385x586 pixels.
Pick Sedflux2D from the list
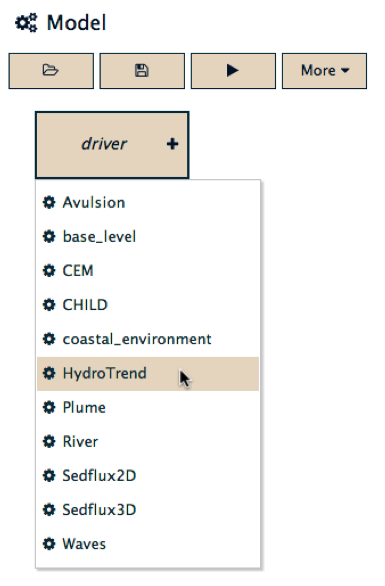148,476
